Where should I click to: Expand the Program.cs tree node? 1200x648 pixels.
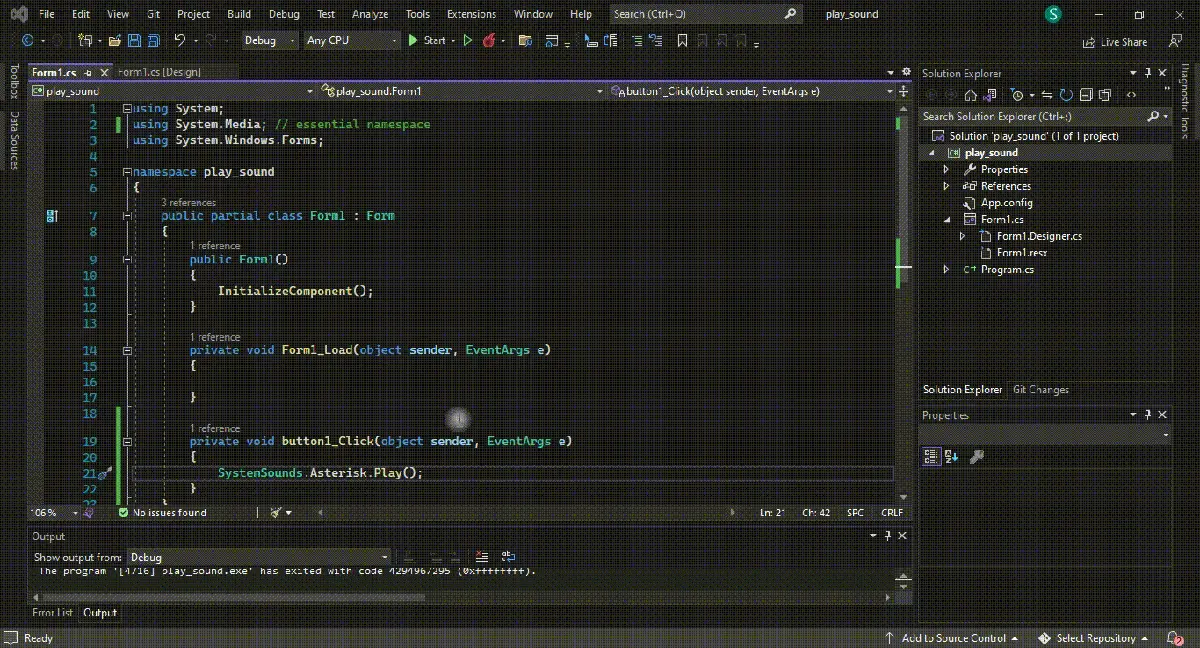(946, 270)
